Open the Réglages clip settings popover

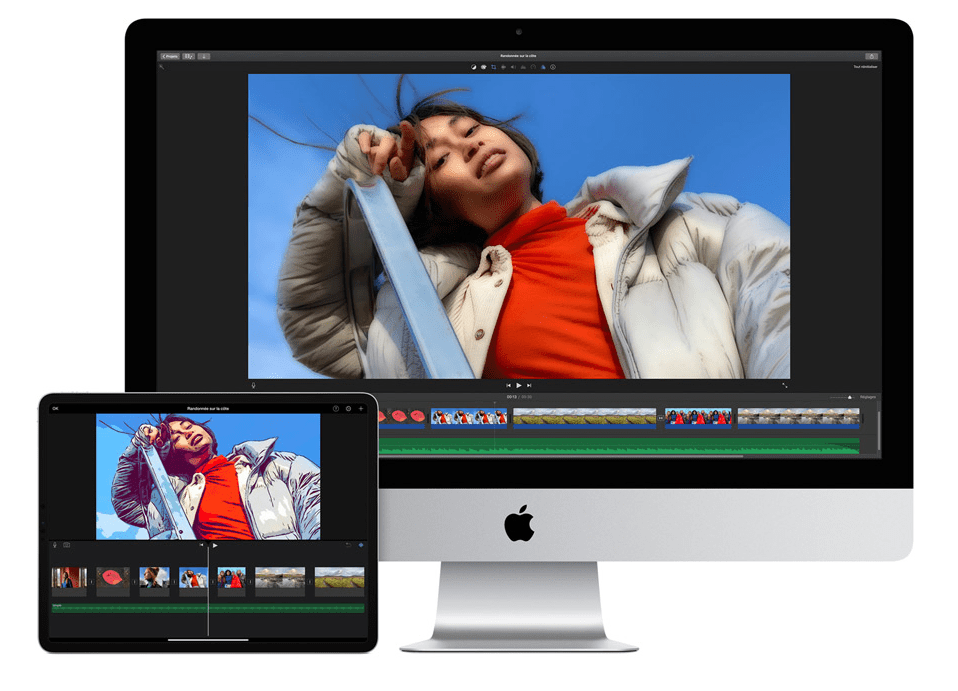pyautogui.click(x=868, y=398)
